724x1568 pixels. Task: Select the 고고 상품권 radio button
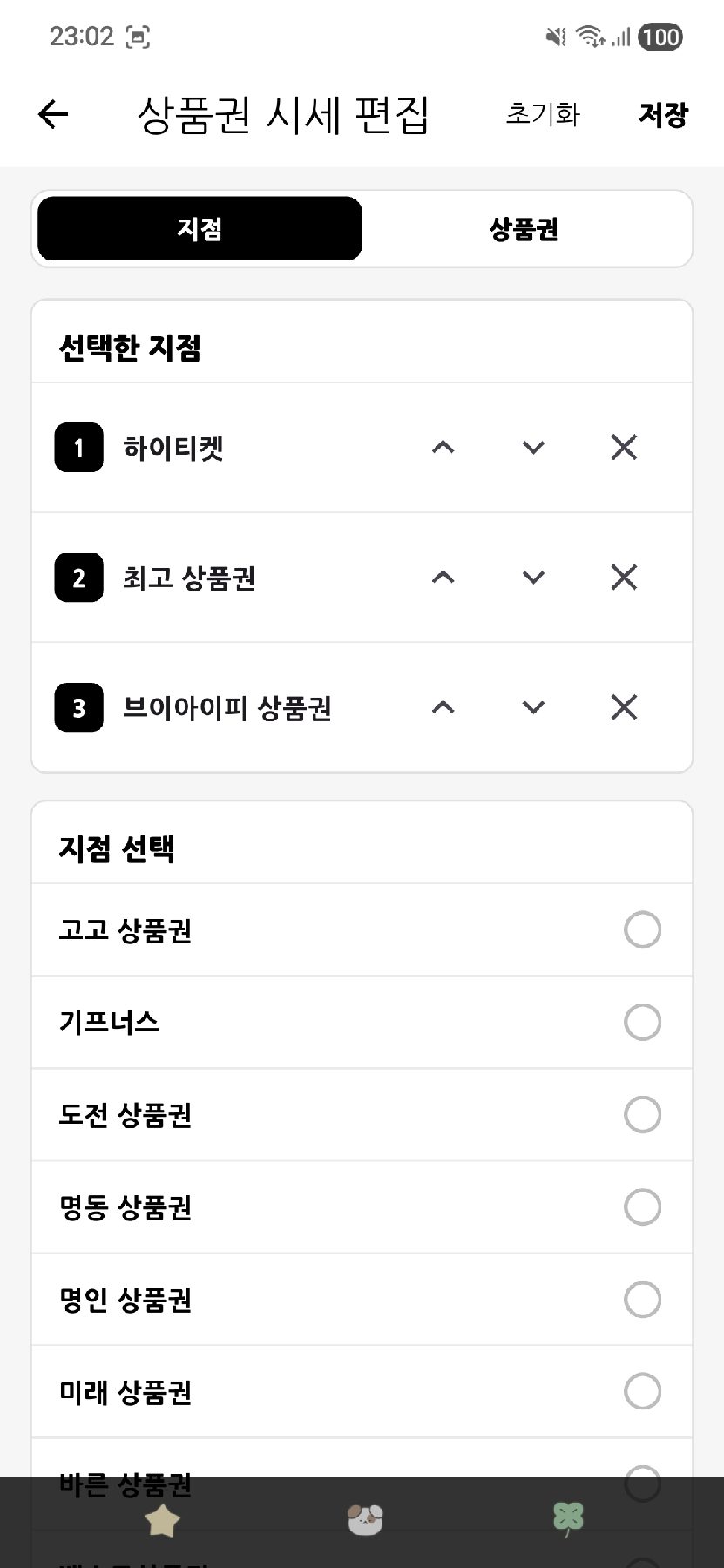pyautogui.click(x=642, y=929)
